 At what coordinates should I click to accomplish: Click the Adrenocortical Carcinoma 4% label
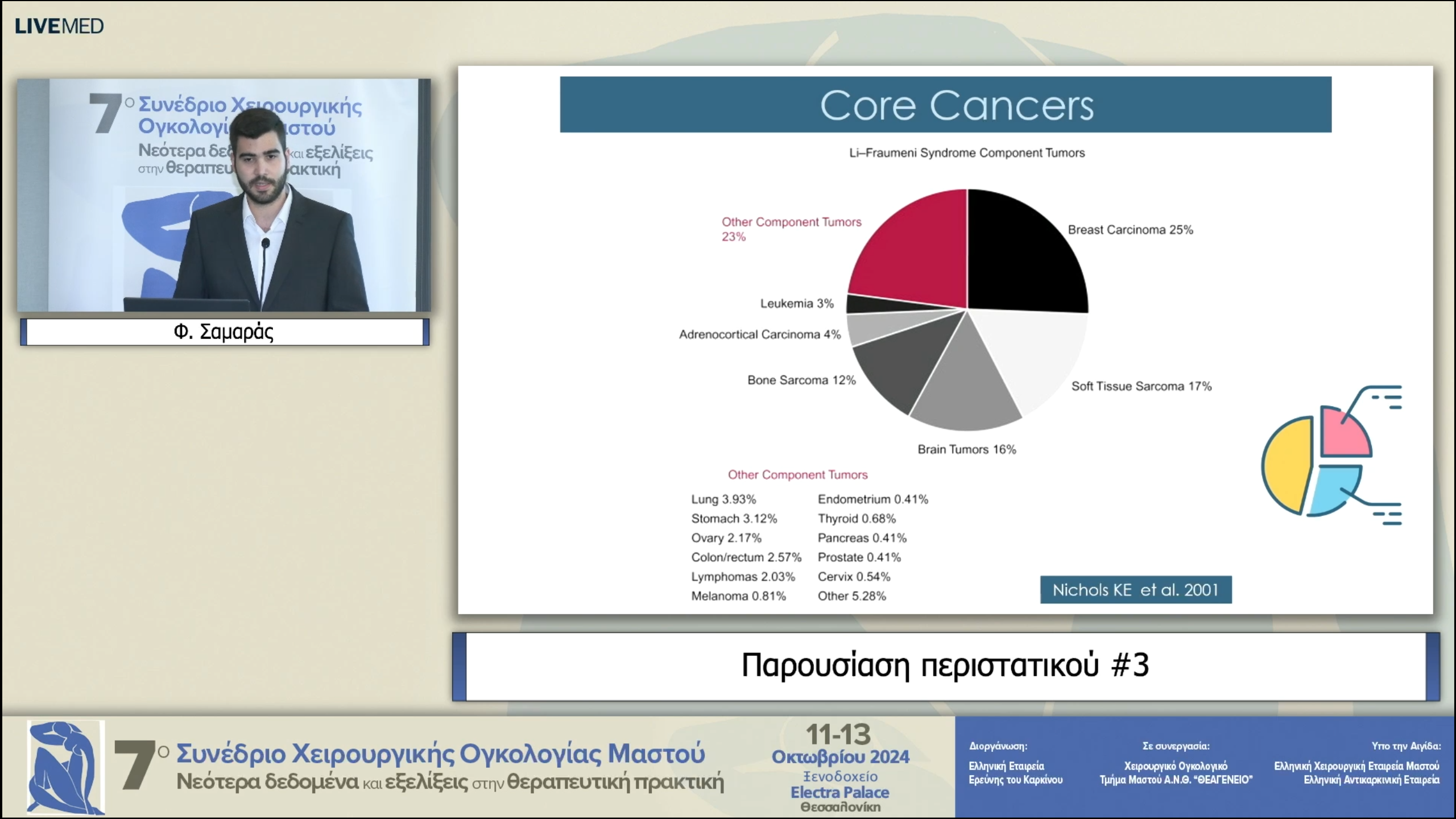pyautogui.click(x=759, y=334)
